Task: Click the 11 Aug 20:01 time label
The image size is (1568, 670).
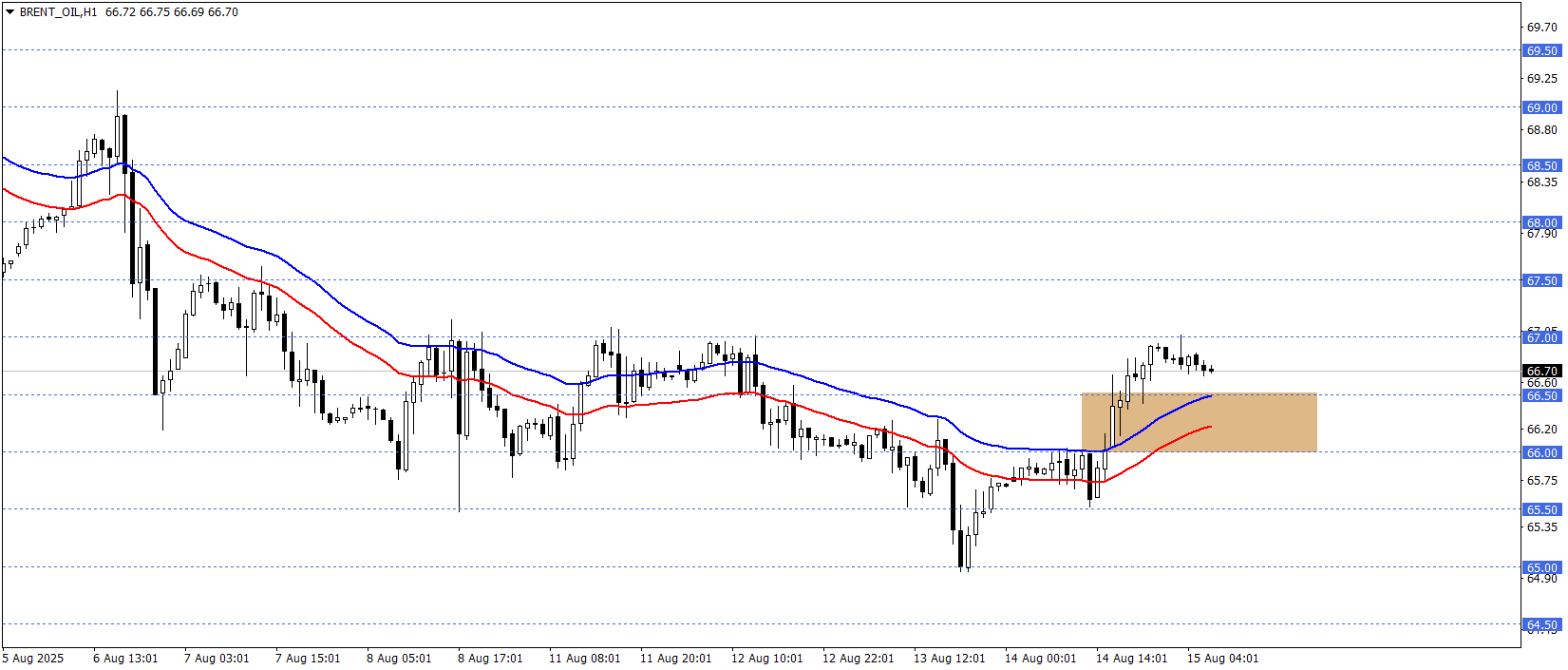Action: [676, 658]
